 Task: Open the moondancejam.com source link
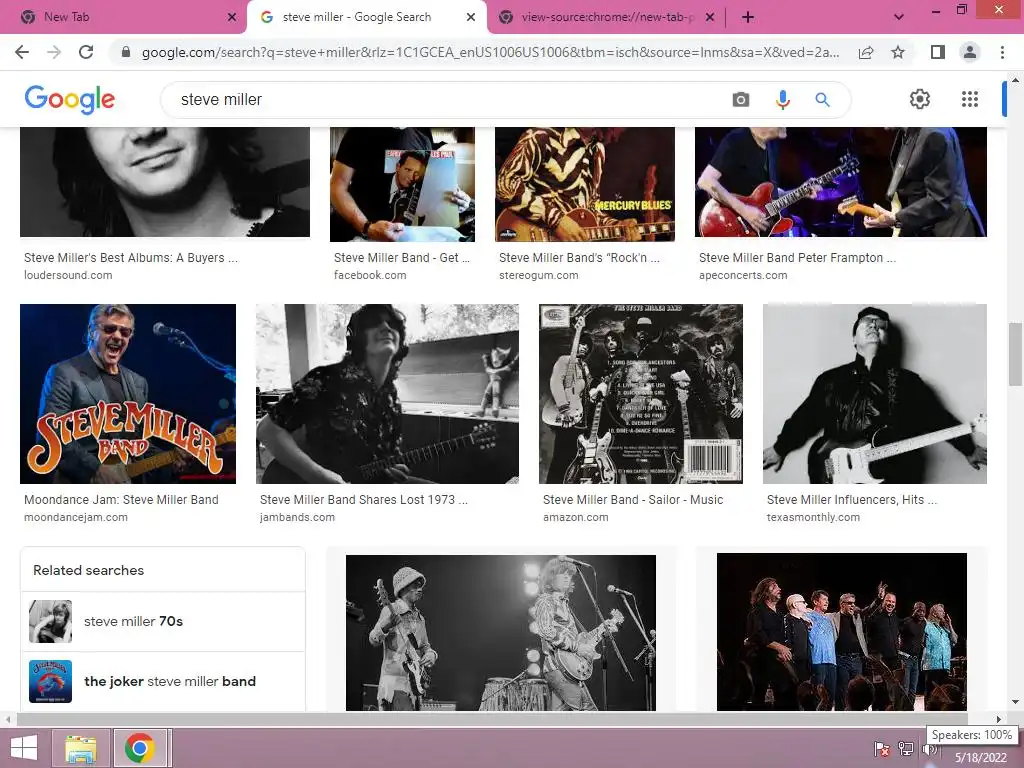pos(76,517)
